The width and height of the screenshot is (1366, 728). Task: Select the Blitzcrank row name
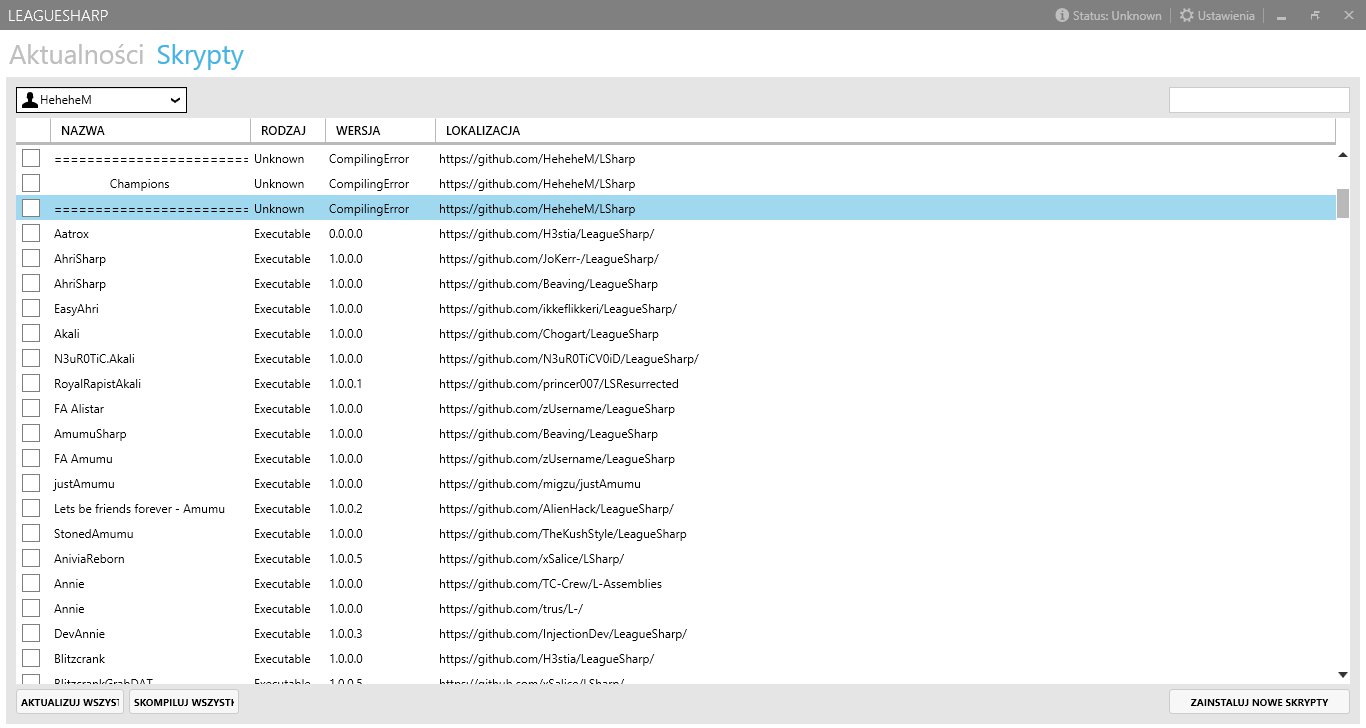point(79,659)
